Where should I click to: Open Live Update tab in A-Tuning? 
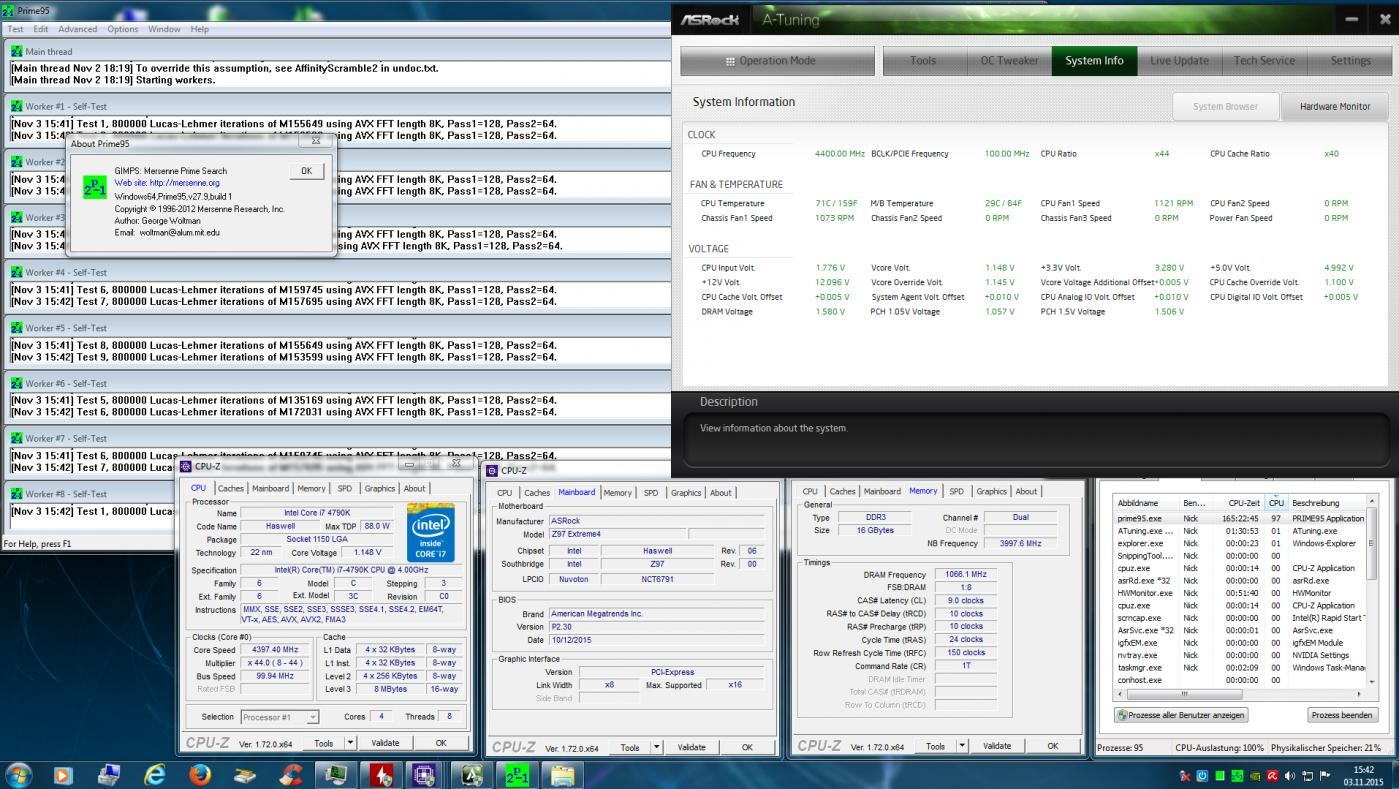click(1179, 61)
